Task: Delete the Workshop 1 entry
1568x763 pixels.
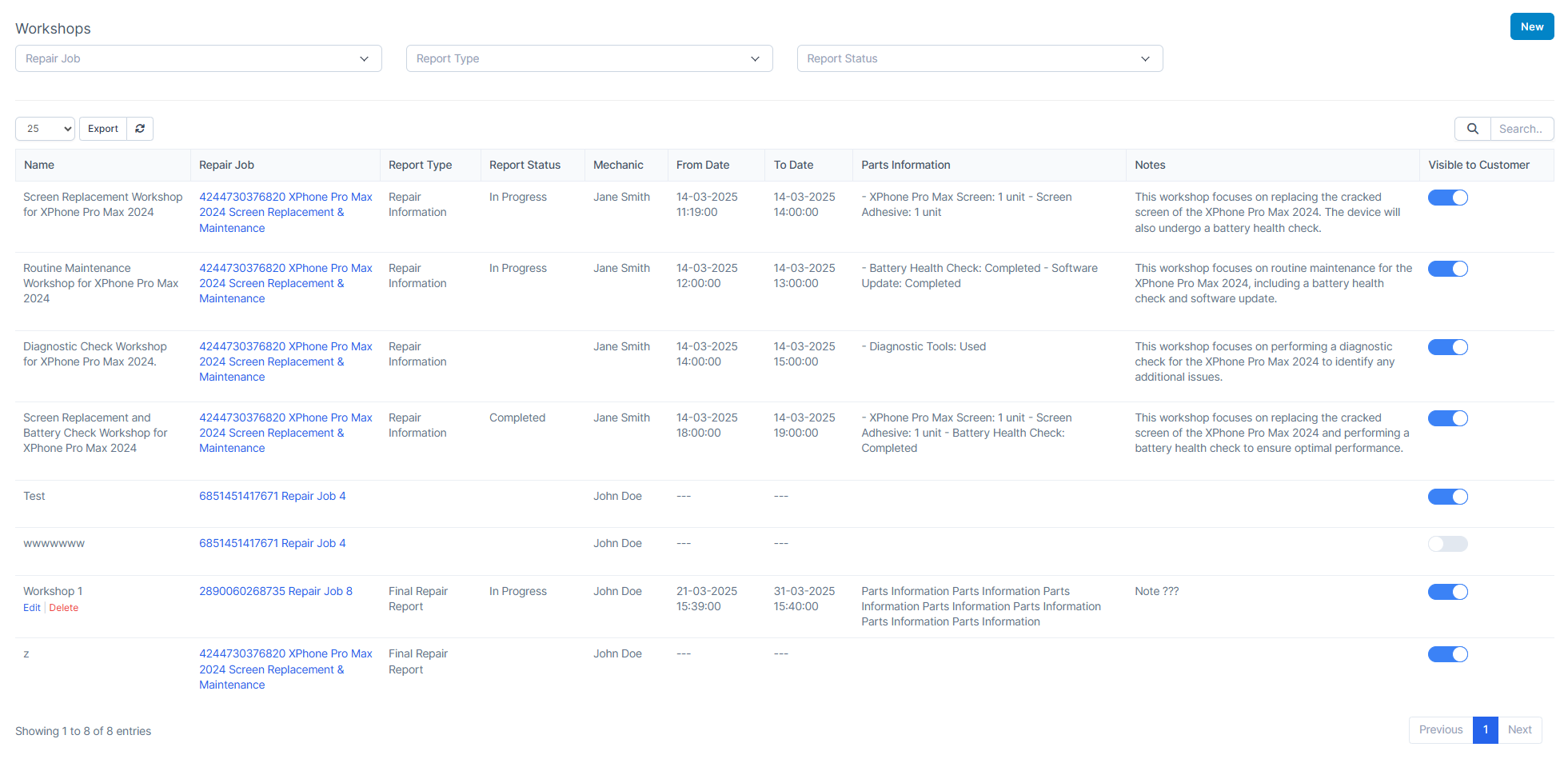Action: [64, 608]
